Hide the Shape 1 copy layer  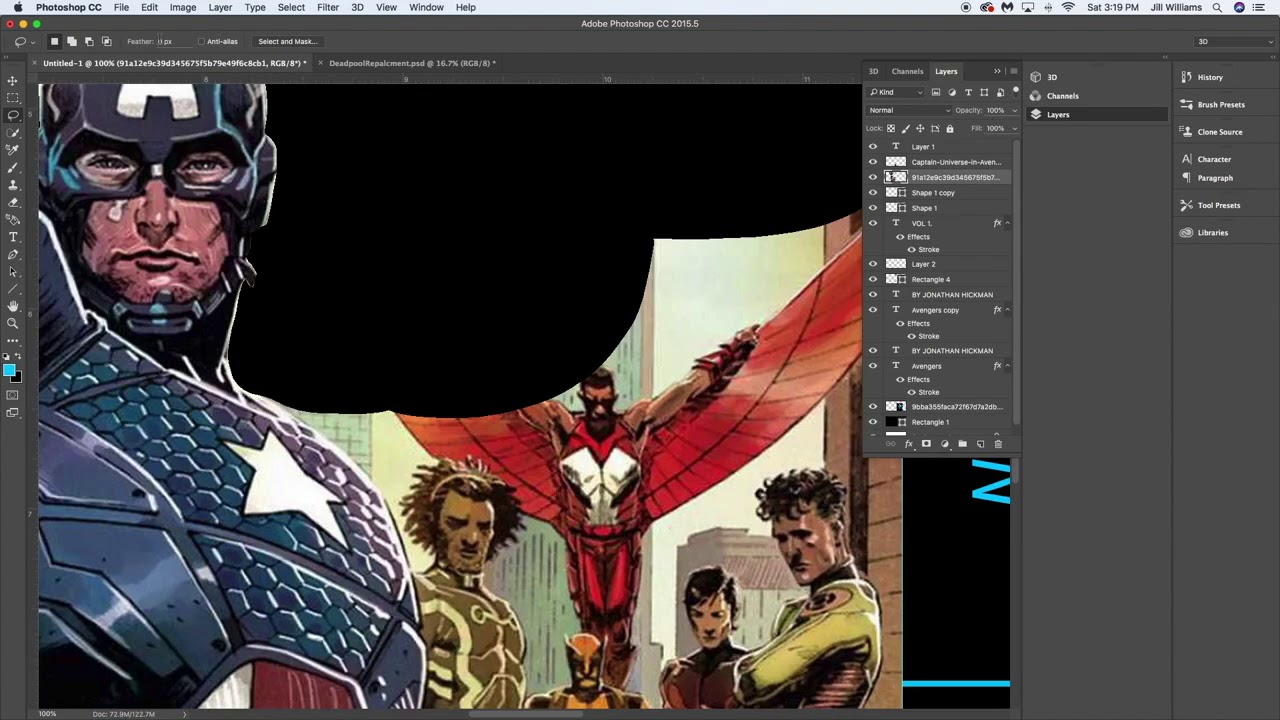coord(873,192)
